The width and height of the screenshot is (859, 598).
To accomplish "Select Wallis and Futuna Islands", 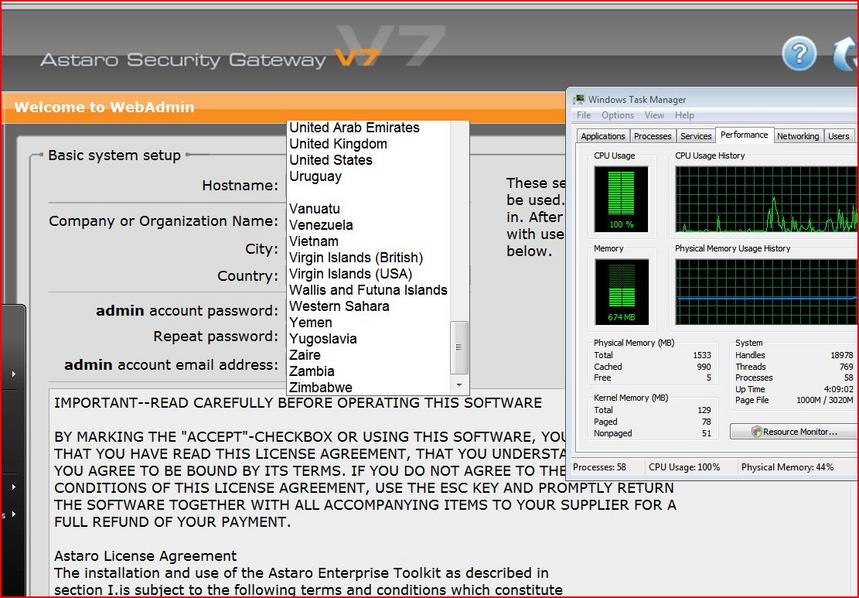I will click(x=368, y=290).
